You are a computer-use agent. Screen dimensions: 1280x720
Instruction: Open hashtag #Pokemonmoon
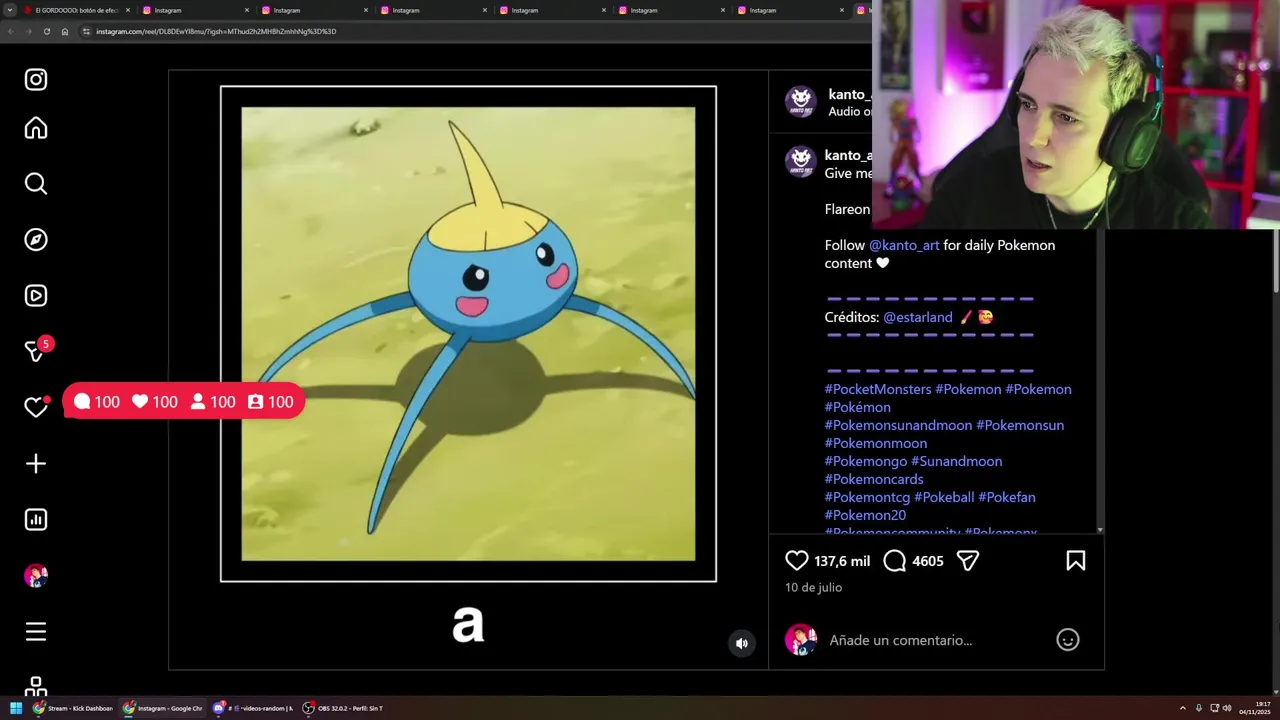pyautogui.click(x=875, y=443)
